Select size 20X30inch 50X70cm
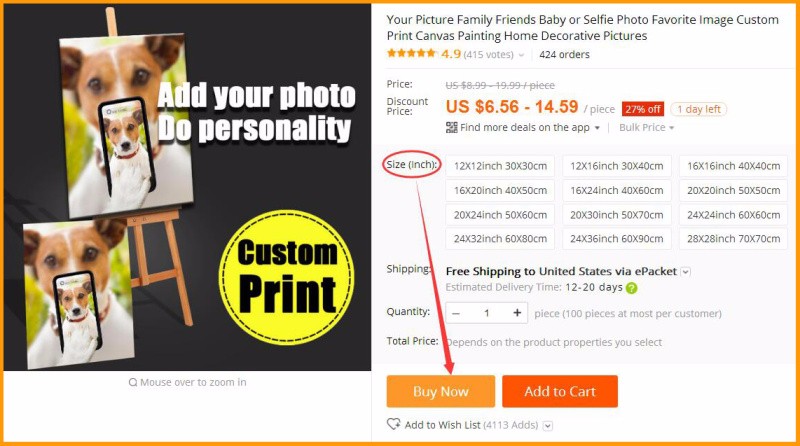Image resolution: width=800 pixels, height=446 pixels. click(617, 215)
